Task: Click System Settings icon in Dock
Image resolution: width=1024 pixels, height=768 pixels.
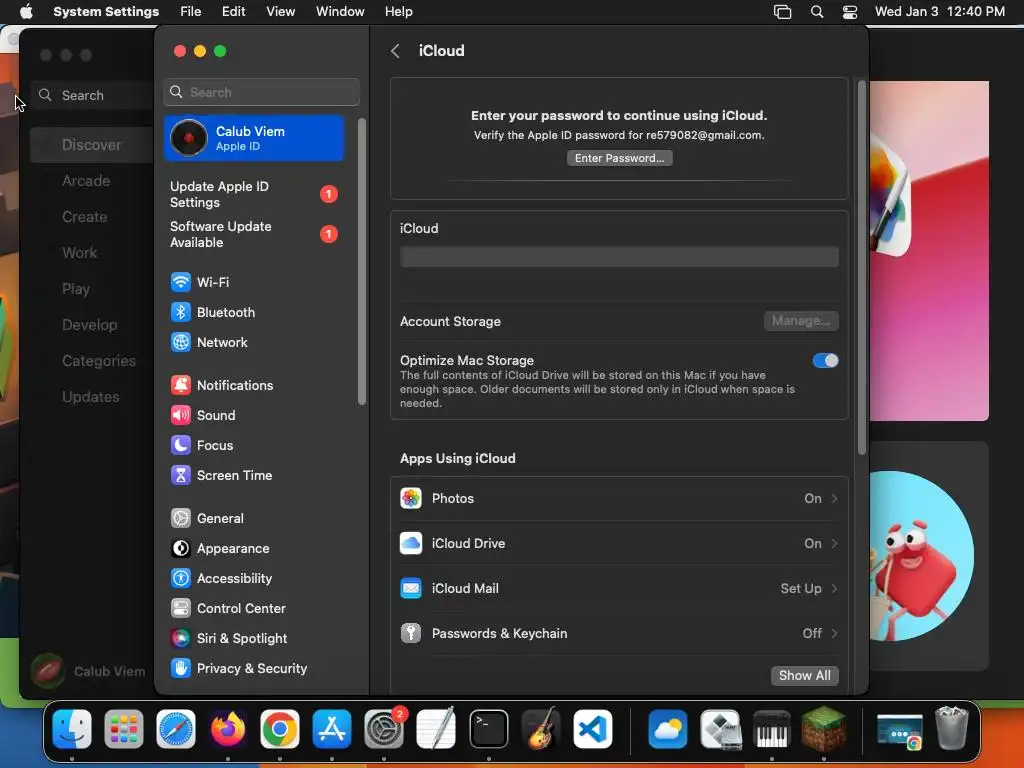Action: click(x=384, y=729)
